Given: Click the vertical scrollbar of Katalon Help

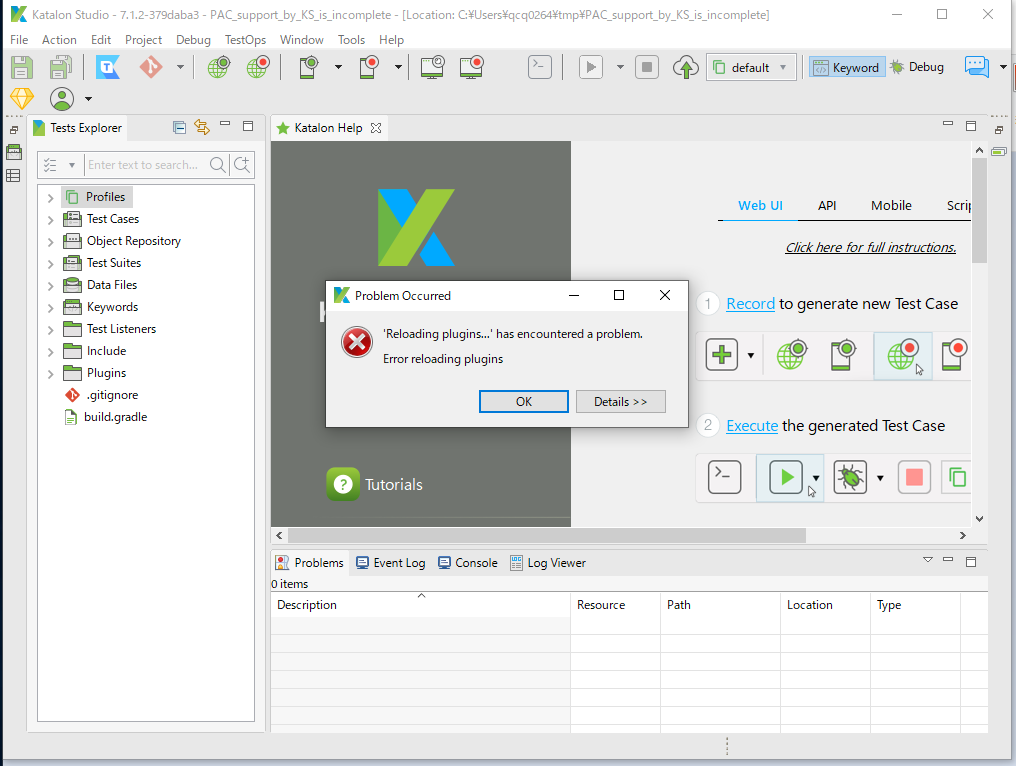Looking at the screenshot, I should point(979,211).
